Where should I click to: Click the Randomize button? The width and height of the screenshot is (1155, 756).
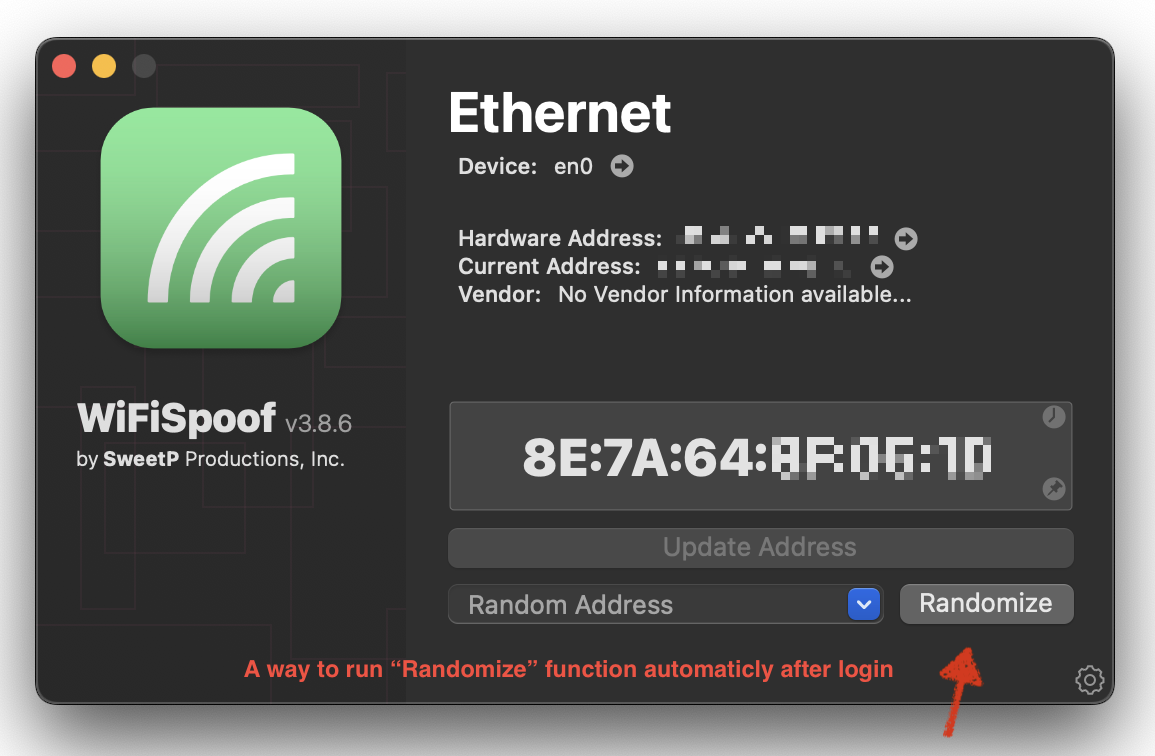986,604
